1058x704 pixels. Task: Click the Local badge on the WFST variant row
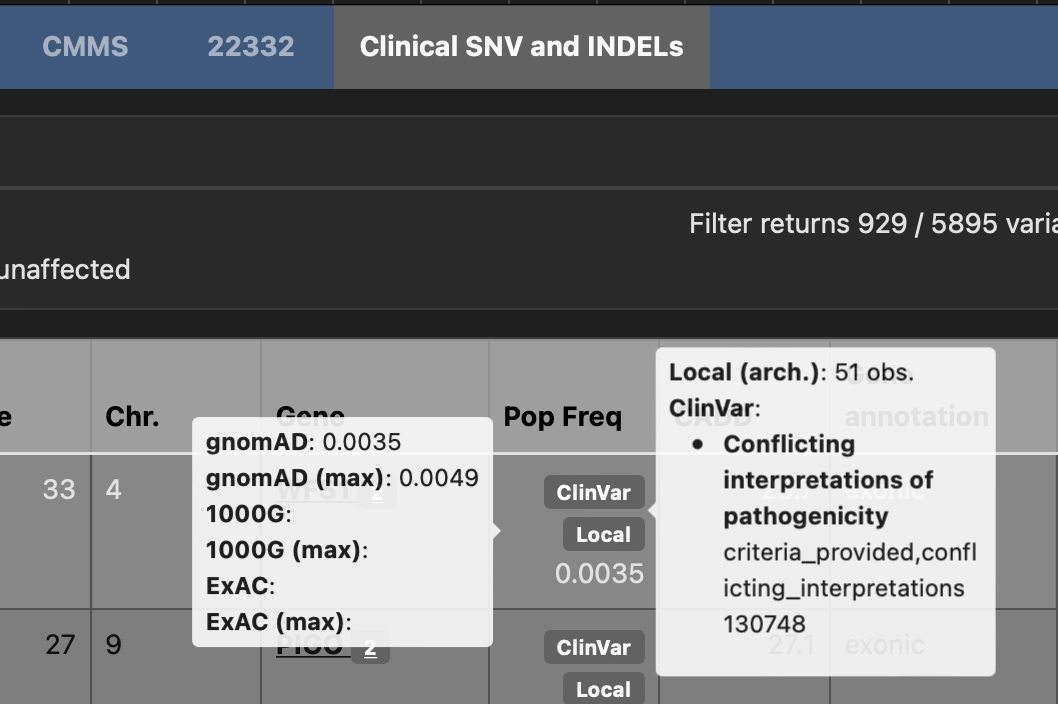(x=603, y=534)
